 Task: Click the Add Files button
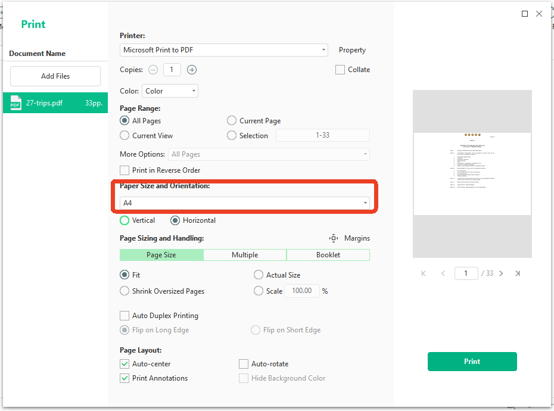click(55, 76)
